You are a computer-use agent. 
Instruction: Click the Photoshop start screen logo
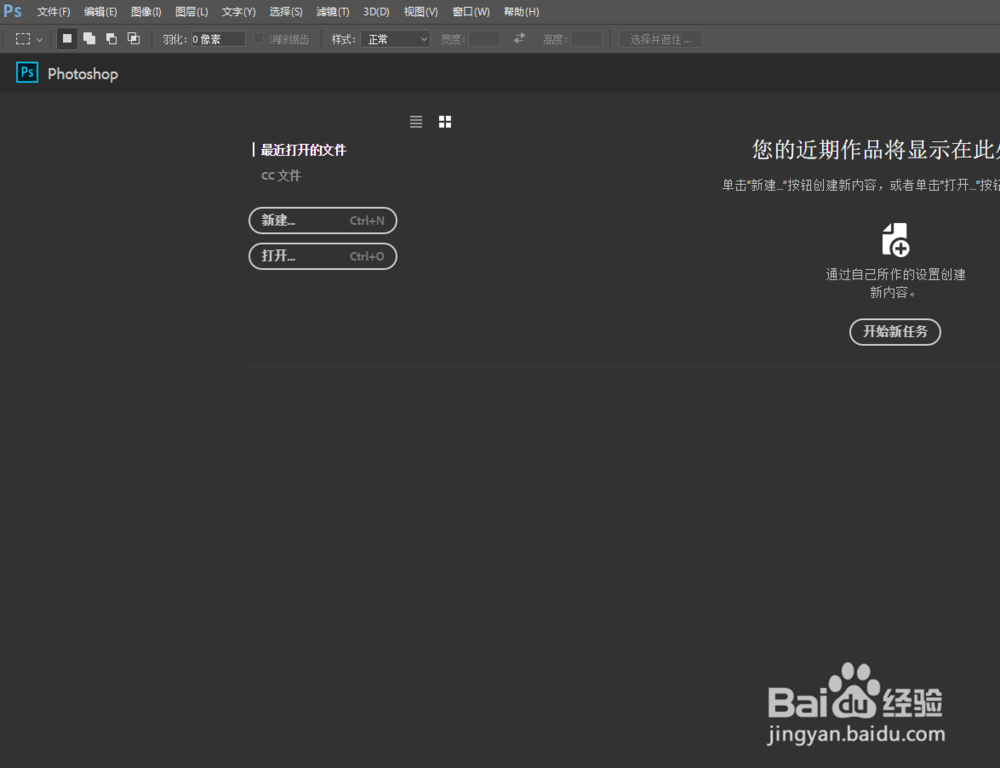pyautogui.click(x=27, y=73)
